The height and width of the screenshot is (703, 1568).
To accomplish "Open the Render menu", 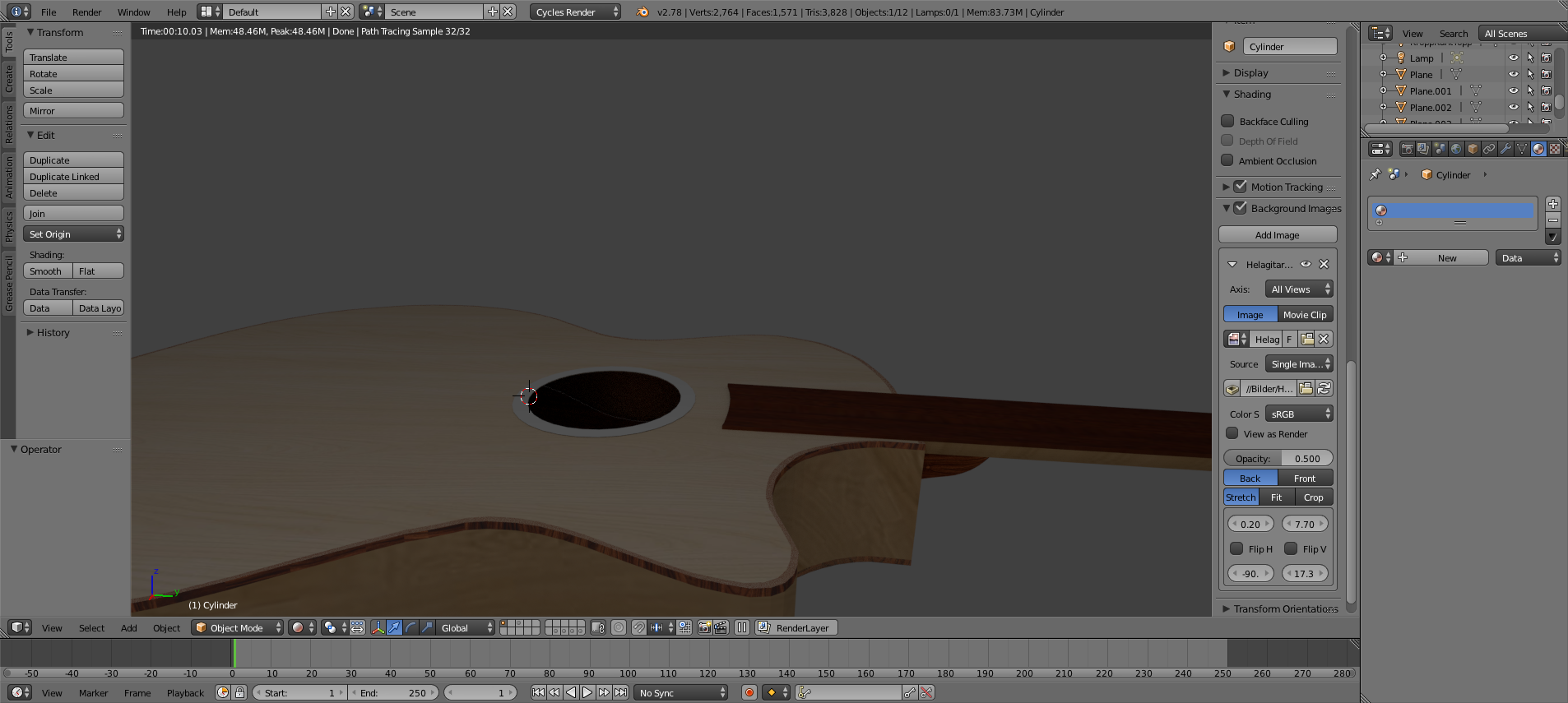I will click(86, 12).
